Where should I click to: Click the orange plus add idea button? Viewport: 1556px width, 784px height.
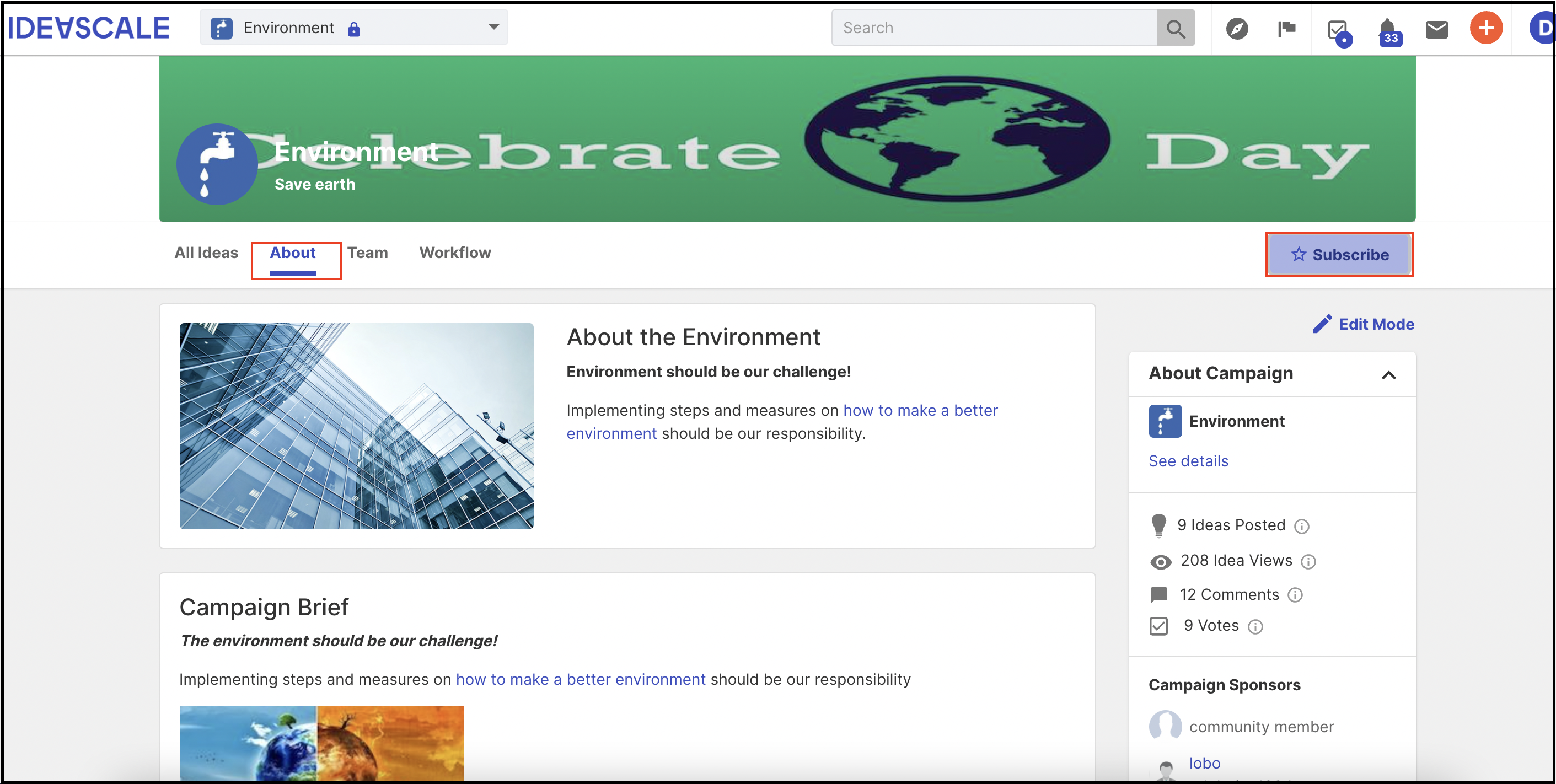click(1486, 28)
